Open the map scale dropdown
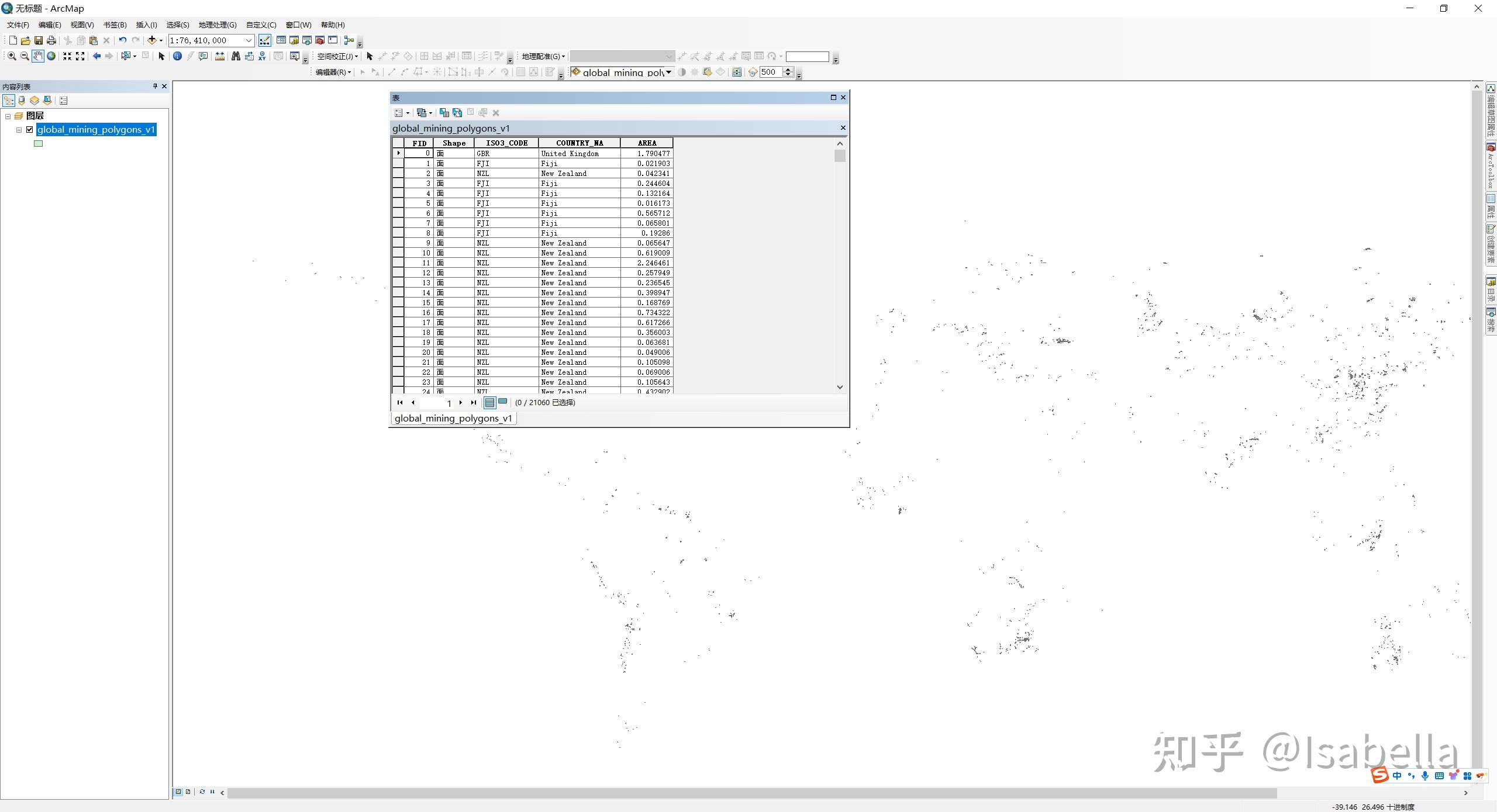This screenshot has width=1497, height=812. 249,40
